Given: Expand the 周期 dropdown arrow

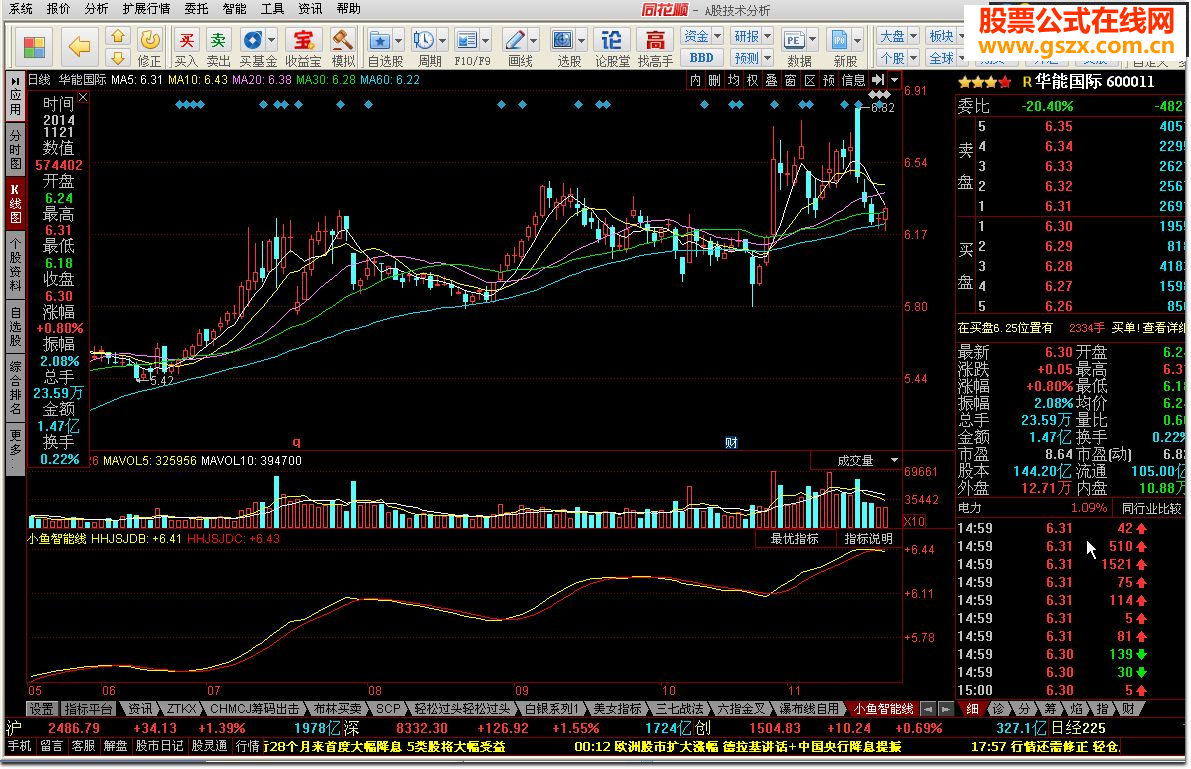Looking at the screenshot, I should tap(442, 40).
